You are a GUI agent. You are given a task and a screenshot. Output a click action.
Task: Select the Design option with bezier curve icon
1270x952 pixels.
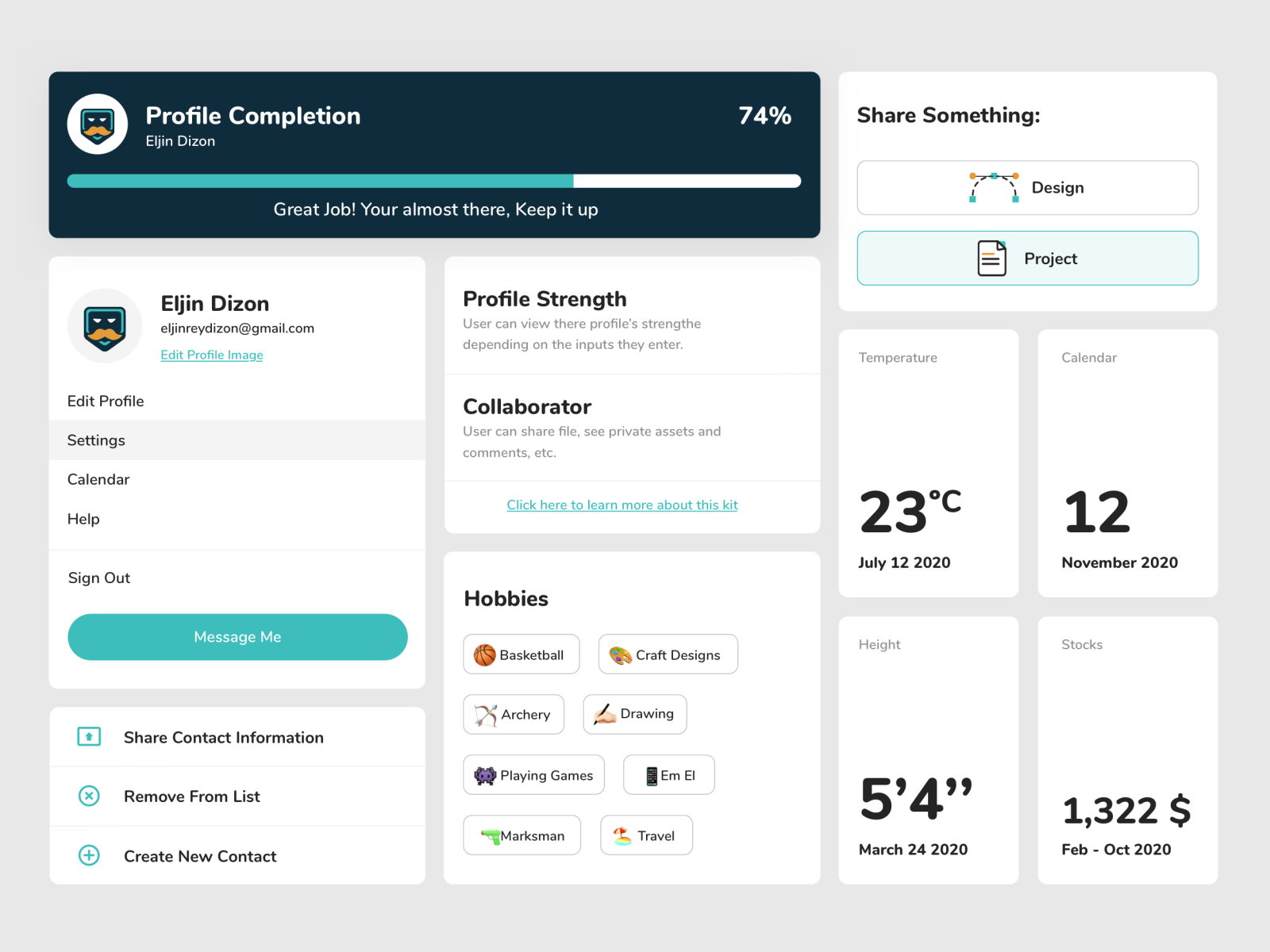pyautogui.click(x=1027, y=187)
